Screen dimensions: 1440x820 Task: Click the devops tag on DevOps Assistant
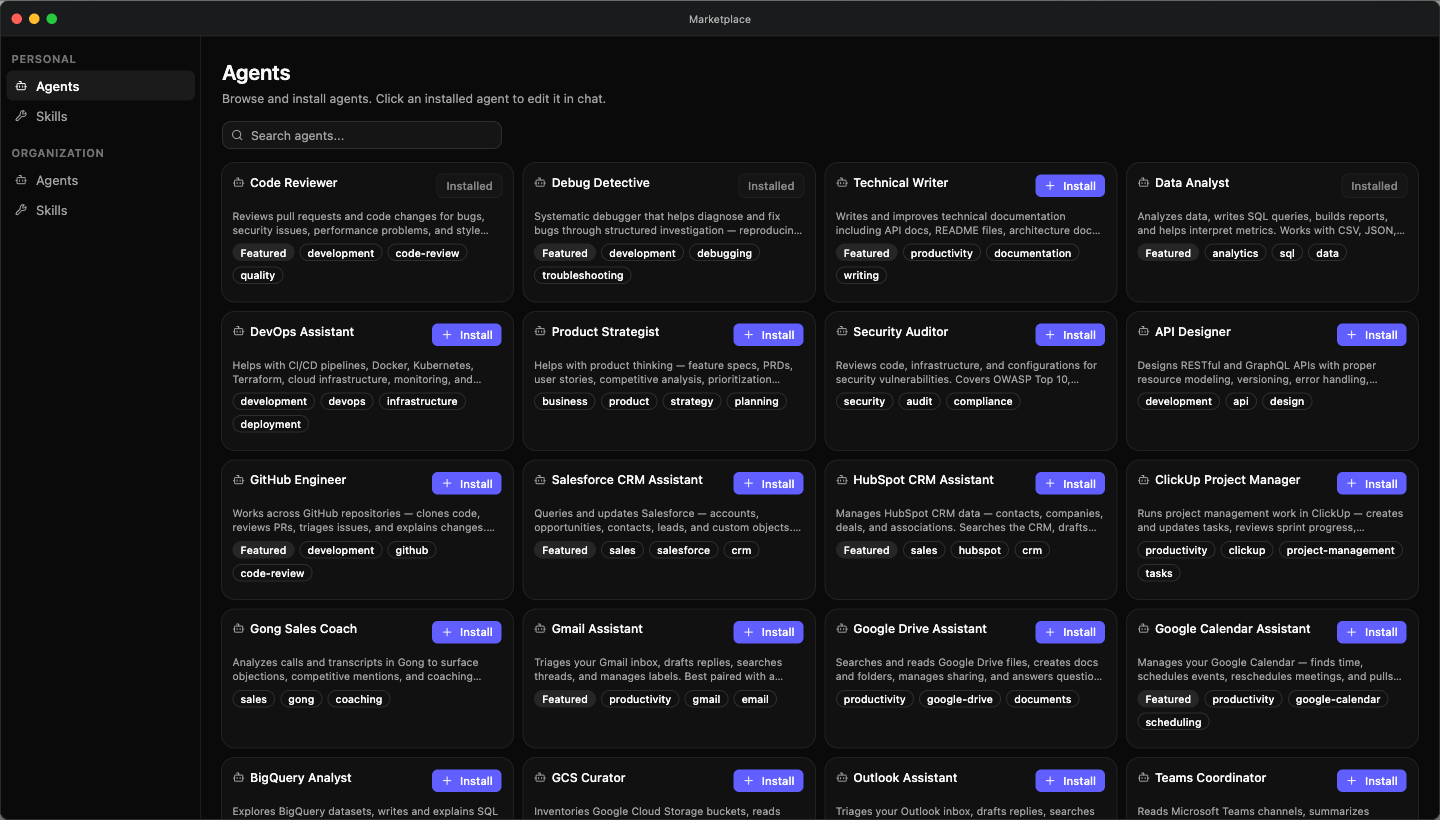[x=347, y=401]
